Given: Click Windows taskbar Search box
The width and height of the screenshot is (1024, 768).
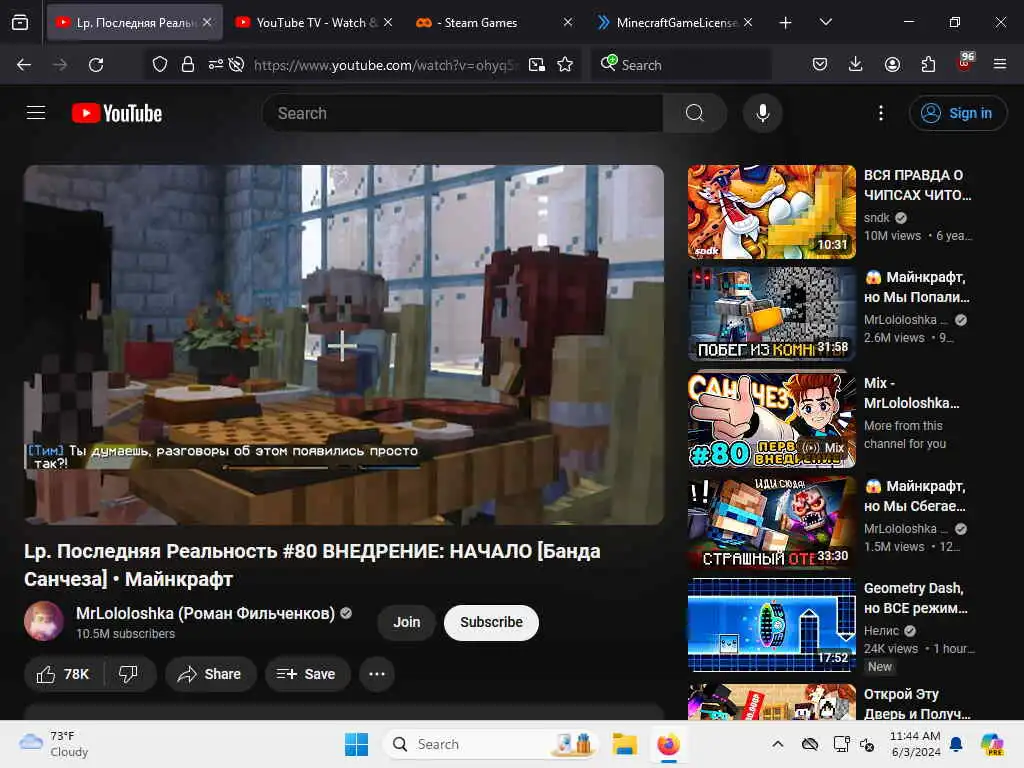Looking at the screenshot, I should tap(490, 744).
